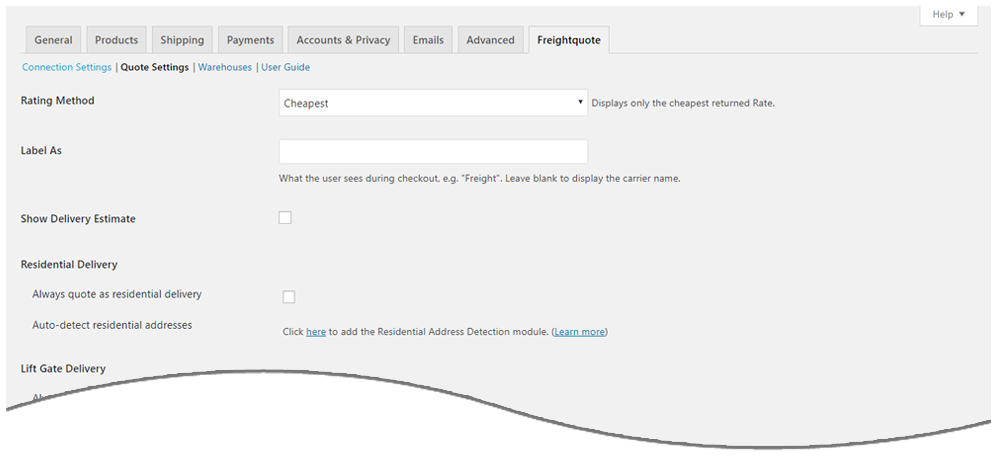
Task: Open the Connection Settings sub-page
Action: 66,67
